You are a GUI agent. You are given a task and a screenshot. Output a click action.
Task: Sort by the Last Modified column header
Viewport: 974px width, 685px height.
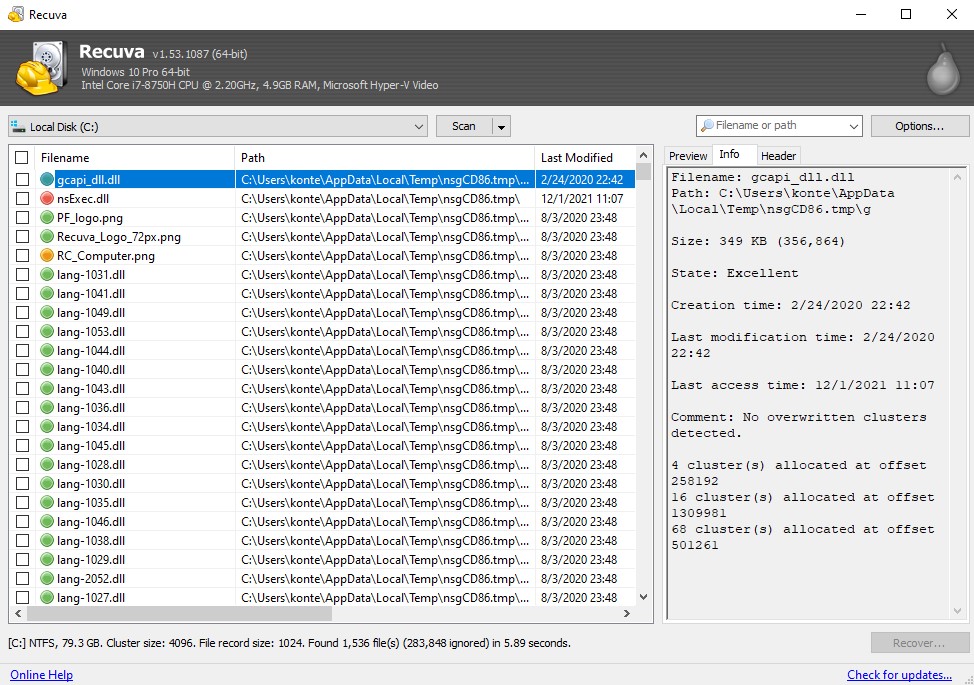pyautogui.click(x=585, y=158)
